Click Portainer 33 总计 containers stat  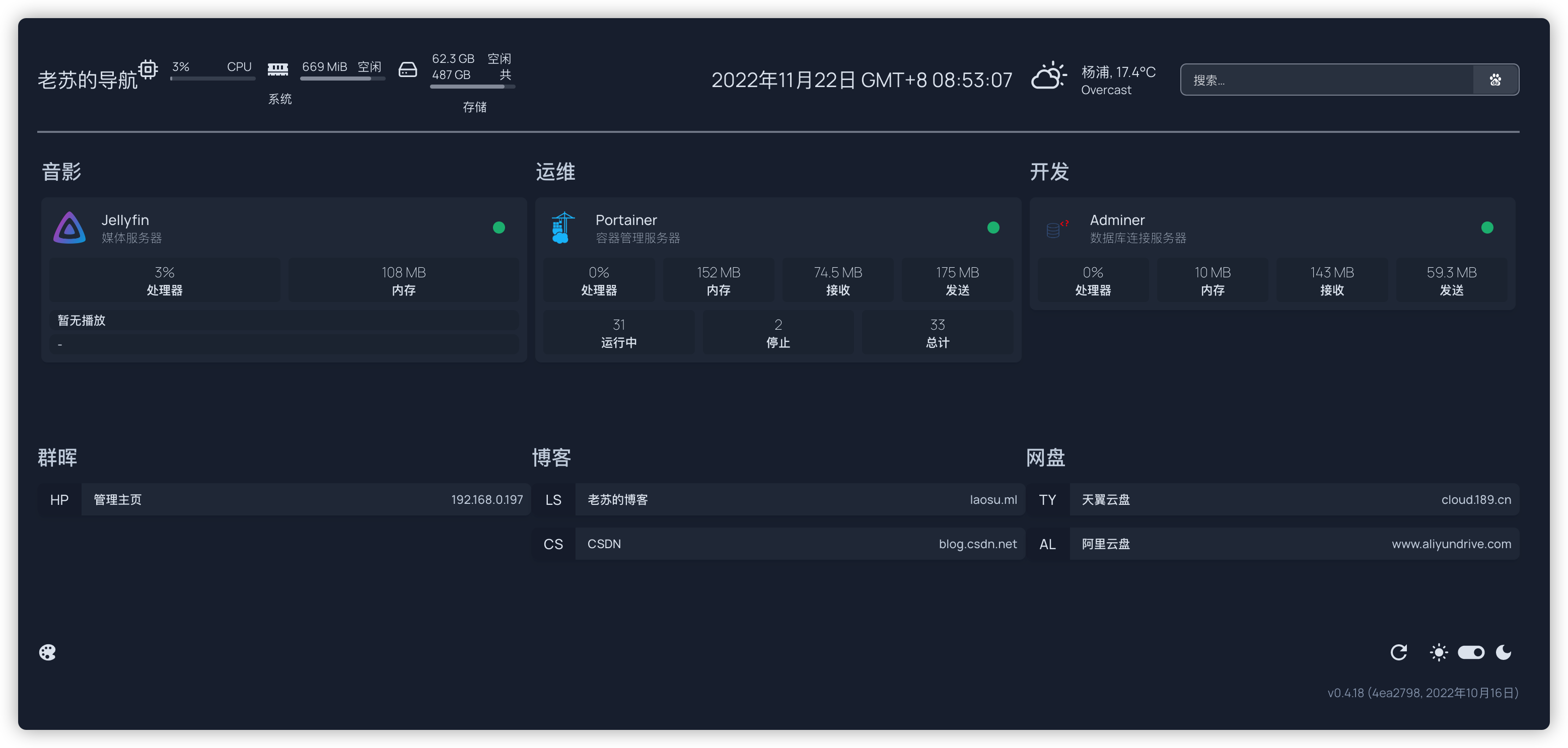[938, 332]
